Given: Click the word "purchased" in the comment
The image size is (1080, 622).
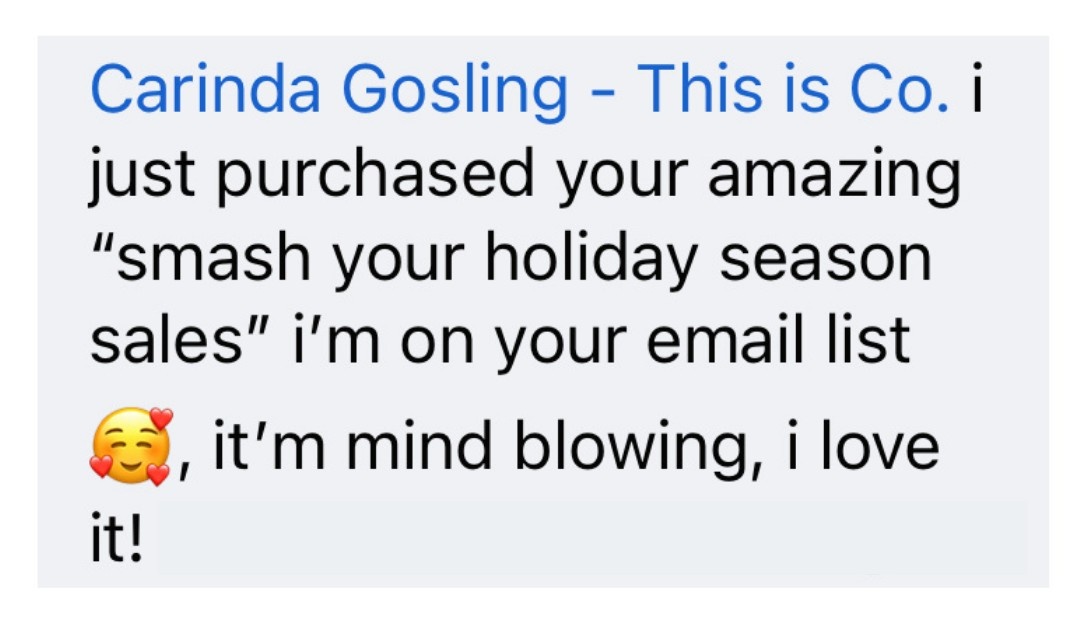Looking at the screenshot, I should (376, 176).
